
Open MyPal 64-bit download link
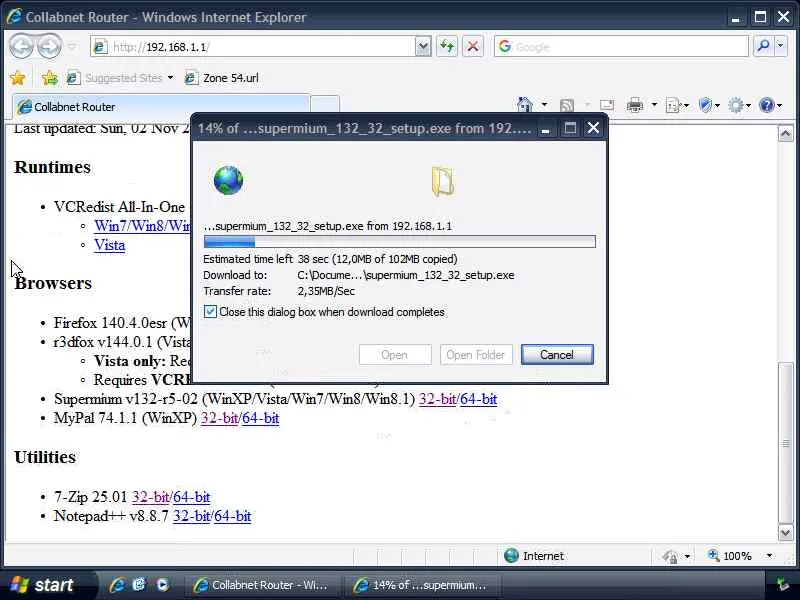tap(261, 418)
